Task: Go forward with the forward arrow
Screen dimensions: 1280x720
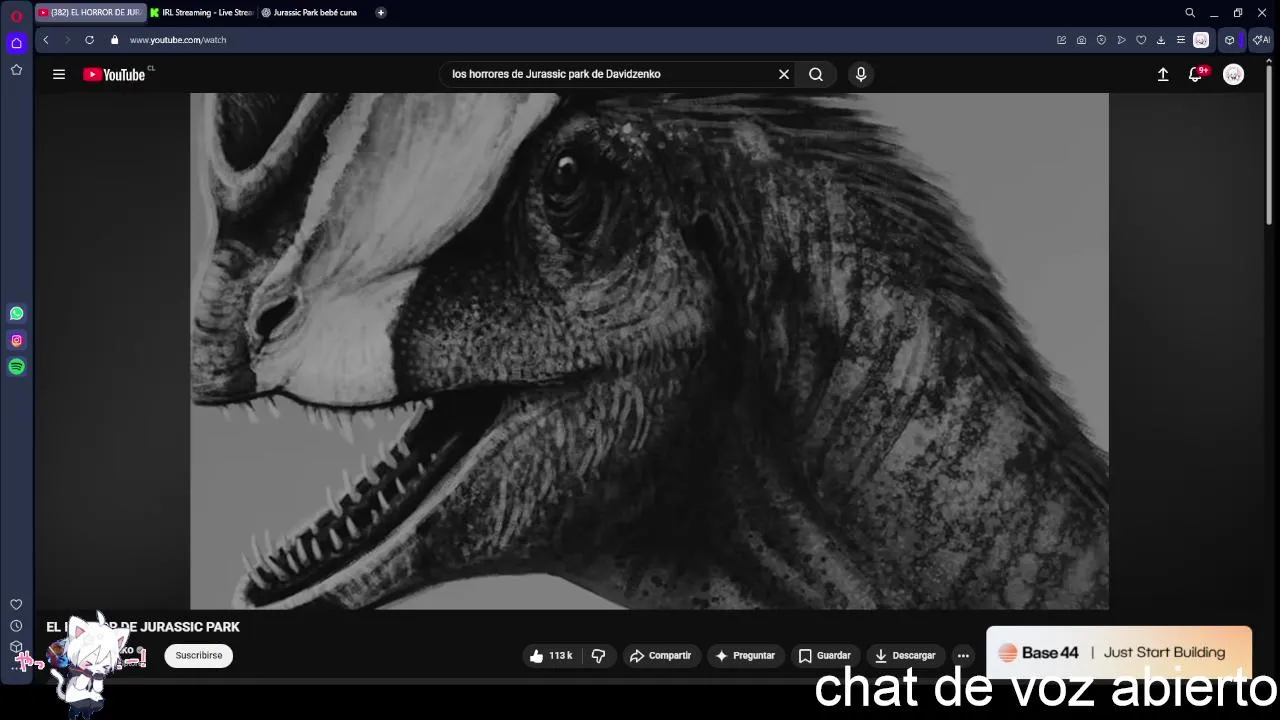Action: point(67,40)
